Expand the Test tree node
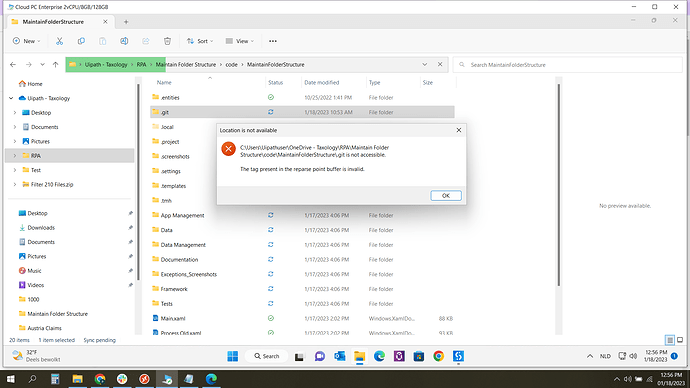 (15, 170)
